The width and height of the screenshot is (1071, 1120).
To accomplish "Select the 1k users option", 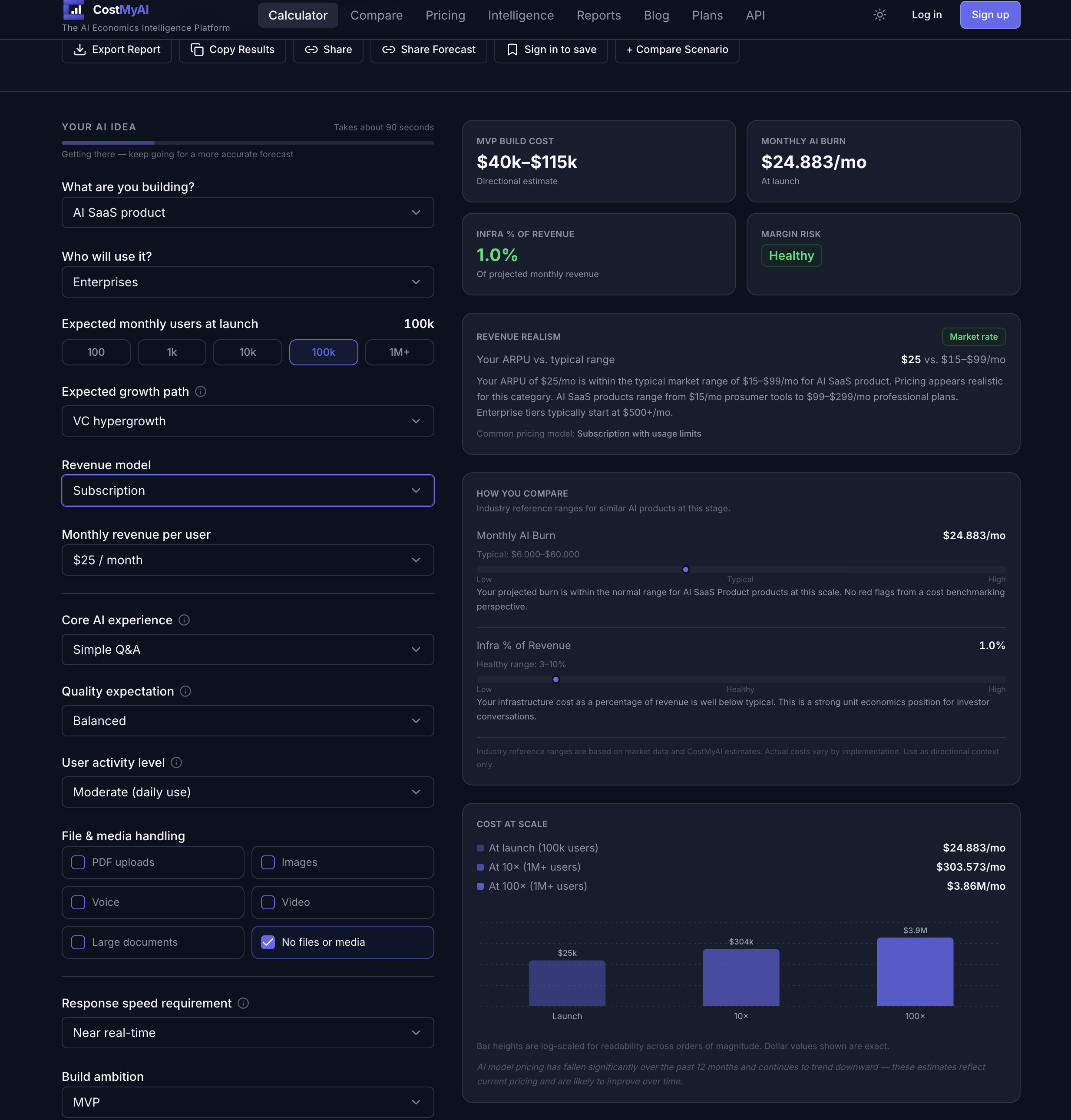I will pyautogui.click(x=172, y=352).
